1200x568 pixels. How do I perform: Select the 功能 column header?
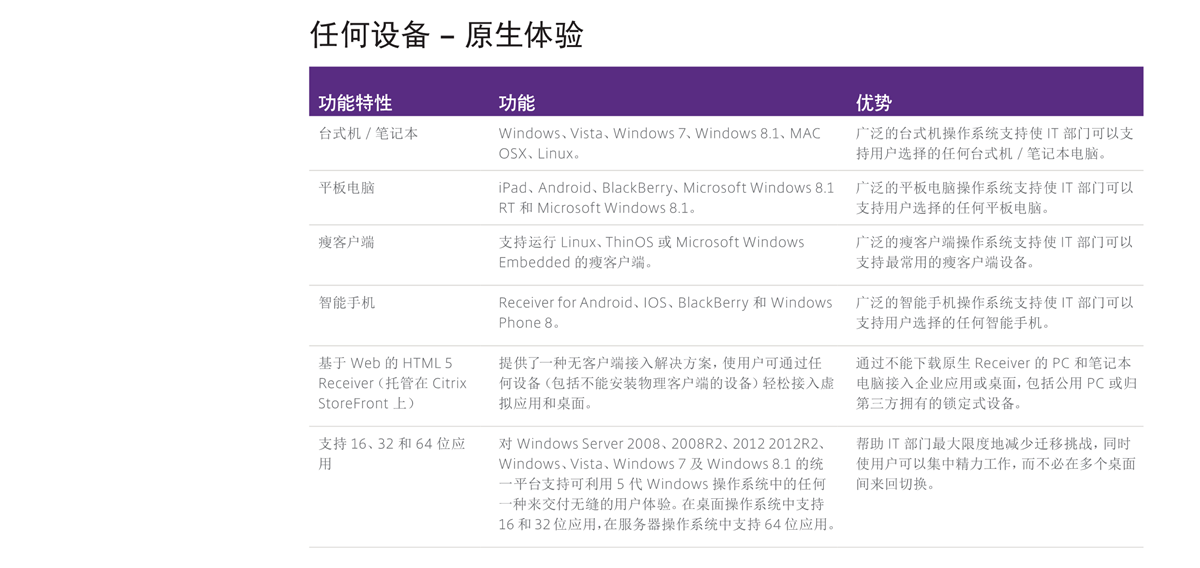(517, 103)
